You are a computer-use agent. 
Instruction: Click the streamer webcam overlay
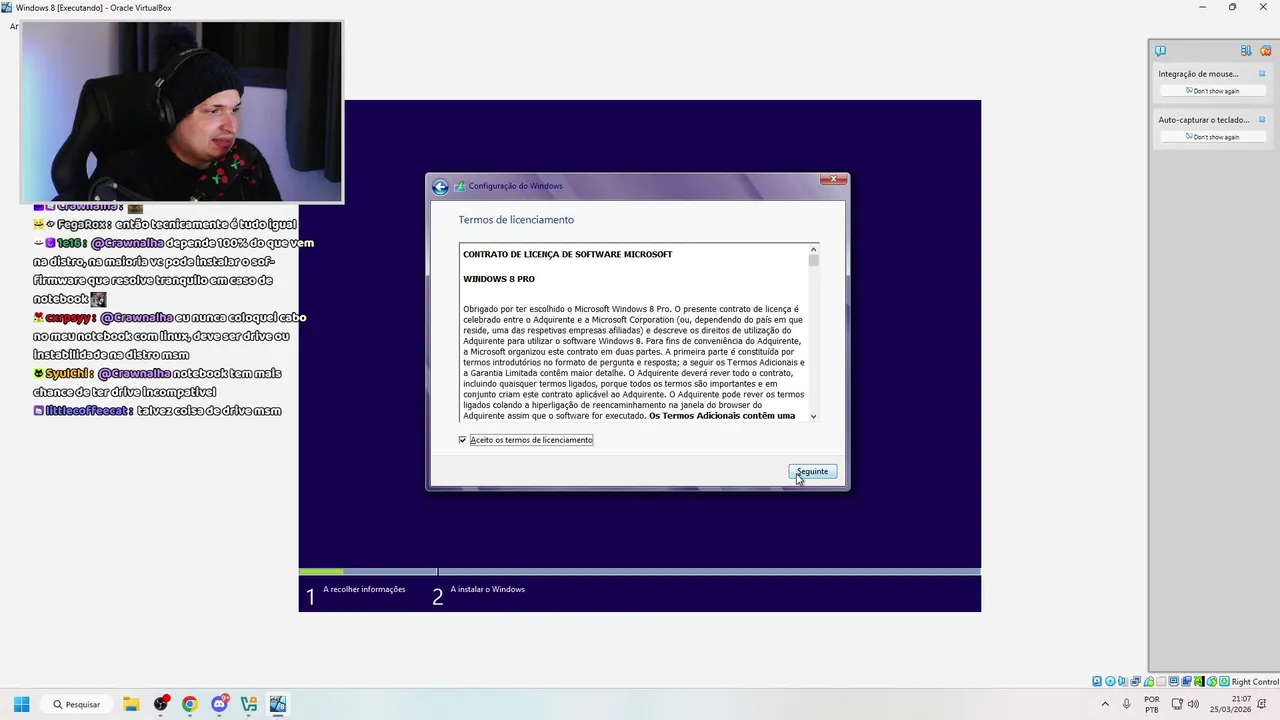(x=182, y=111)
